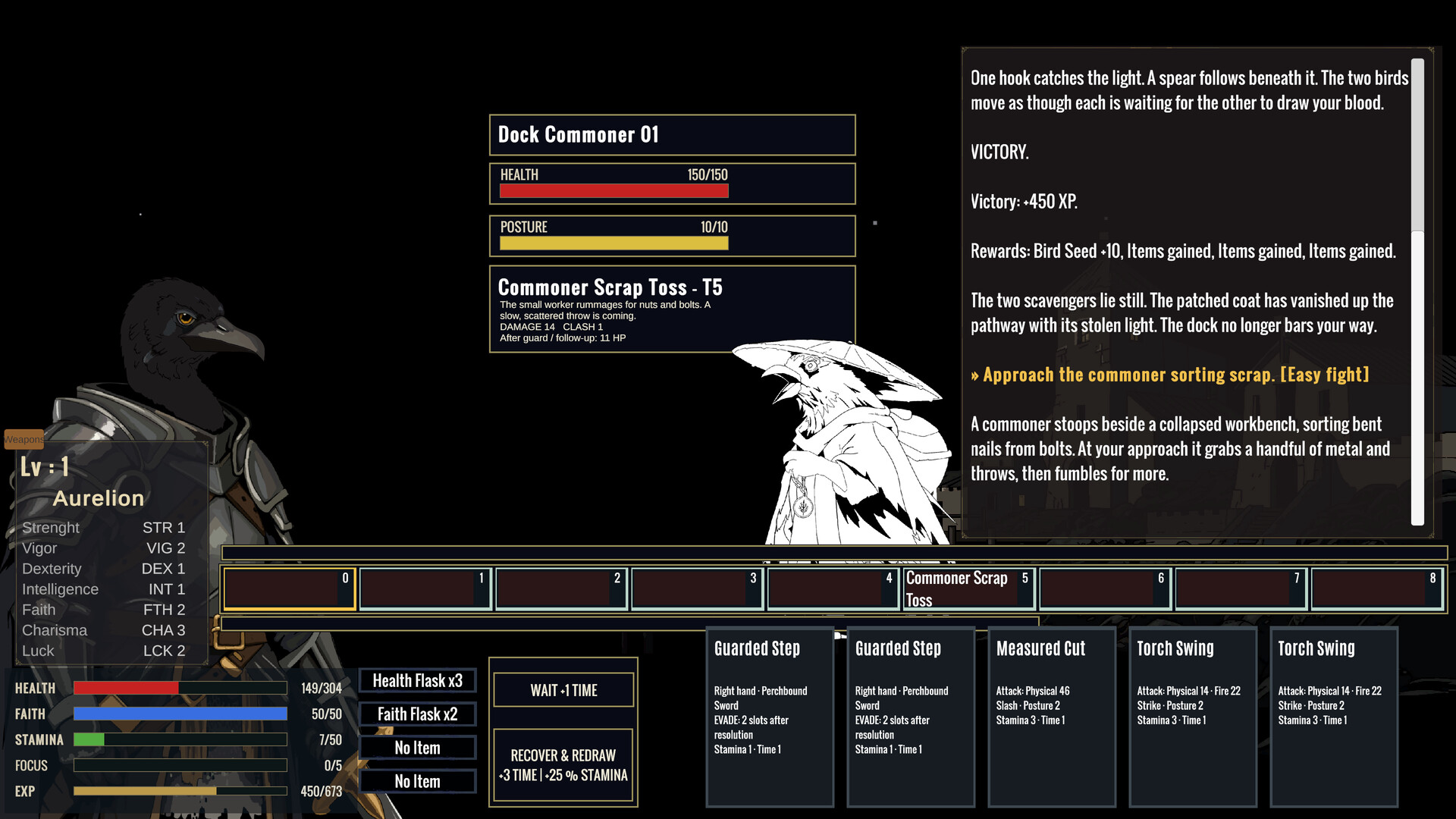The height and width of the screenshot is (819, 1456).
Task: Click the player EXP bar
Action: [x=180, y=791]
